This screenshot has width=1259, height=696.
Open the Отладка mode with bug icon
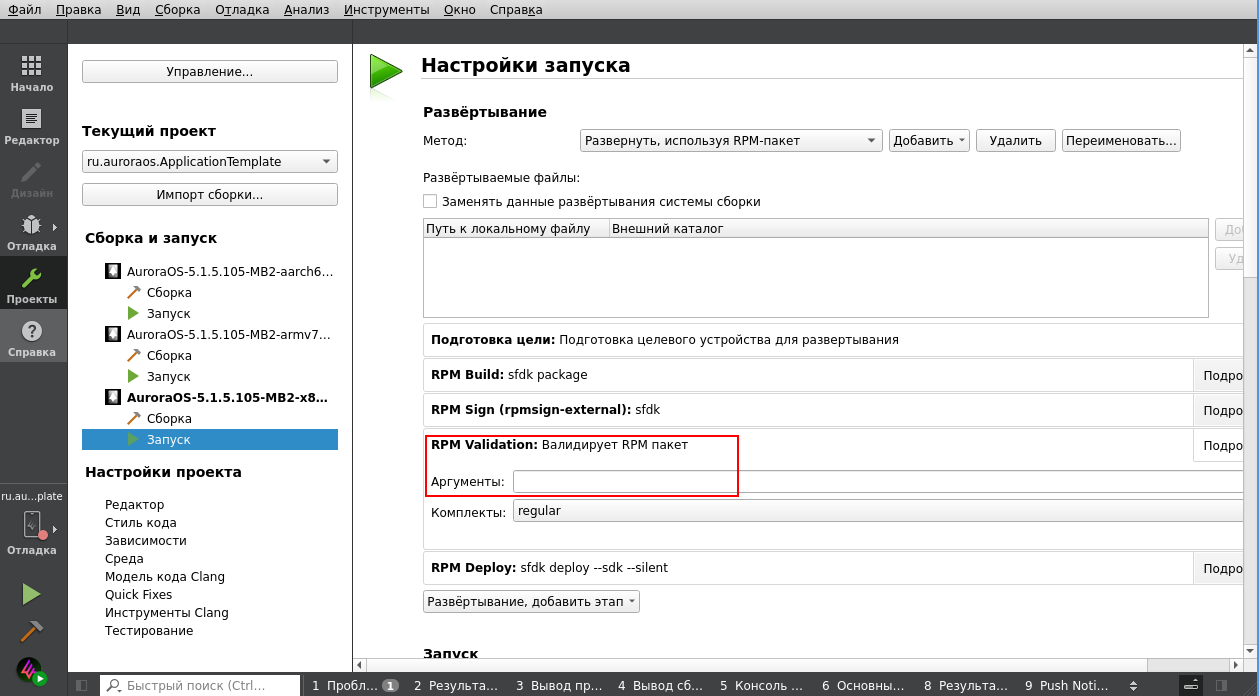tap(31, 232)
